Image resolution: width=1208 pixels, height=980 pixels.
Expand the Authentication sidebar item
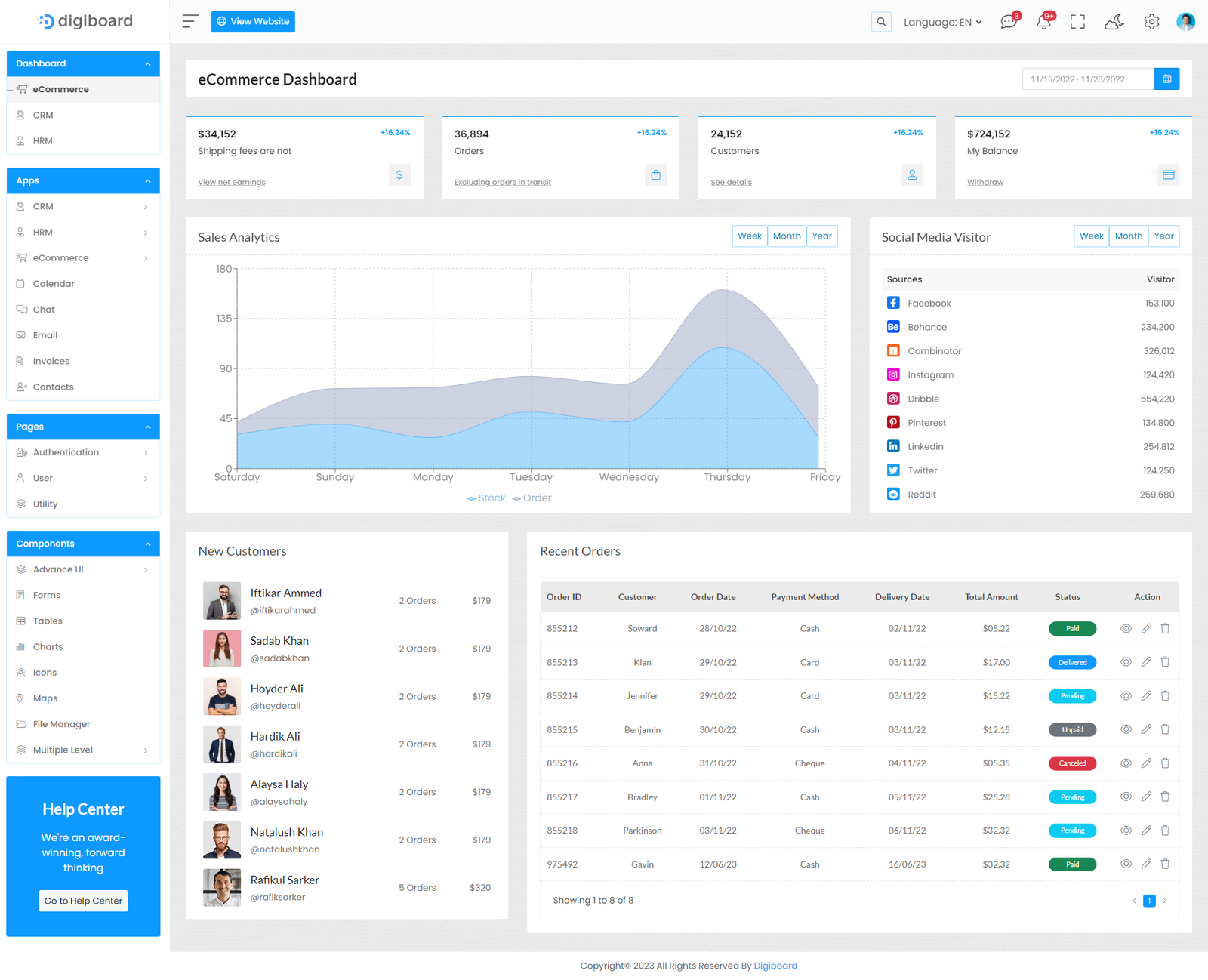pyautogui.click(x=83, y=452)
